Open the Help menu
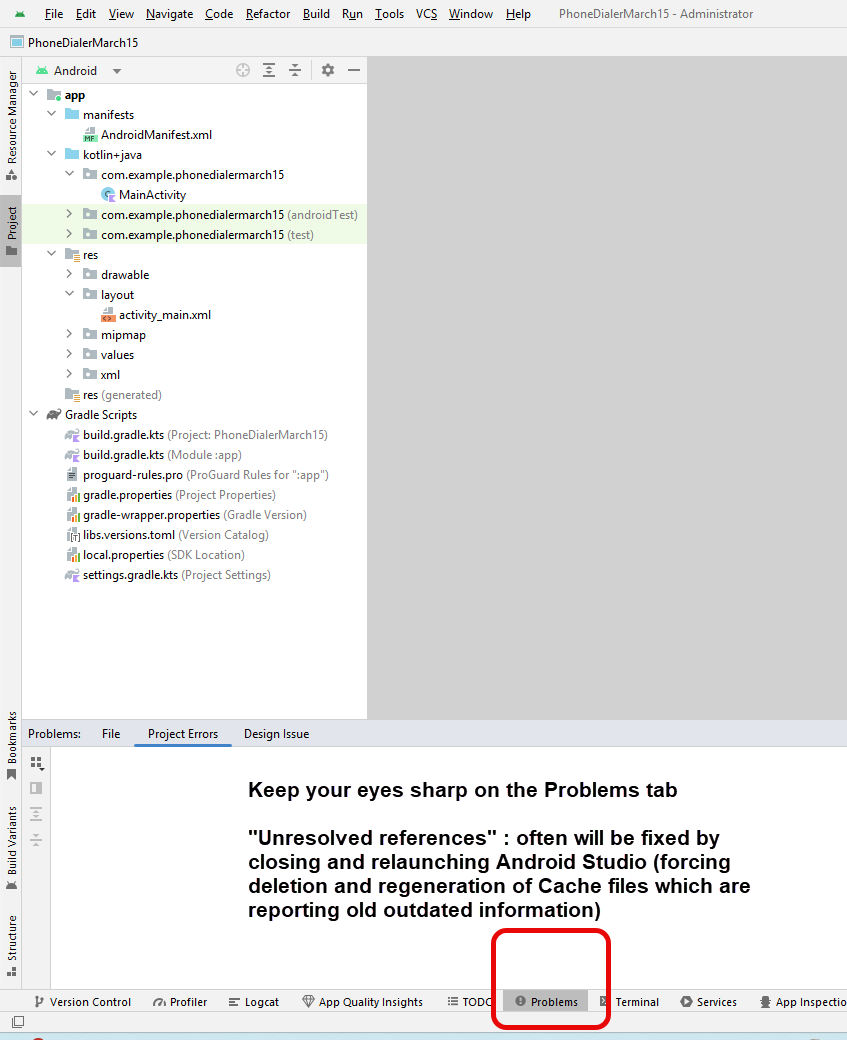The height and width of the screenshot is (1040, 847). coord(518,14)
